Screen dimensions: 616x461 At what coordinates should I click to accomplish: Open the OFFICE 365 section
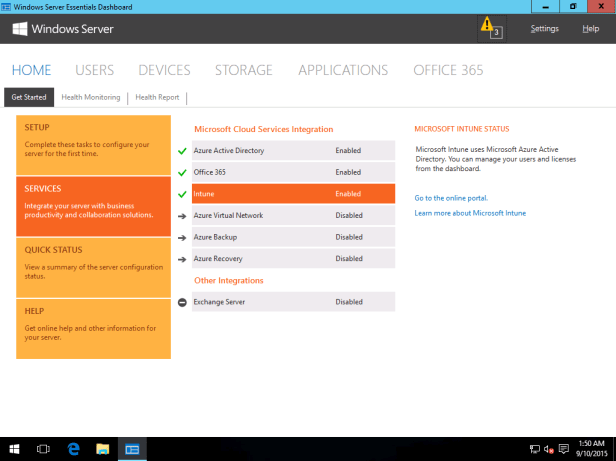click(448, 70)
